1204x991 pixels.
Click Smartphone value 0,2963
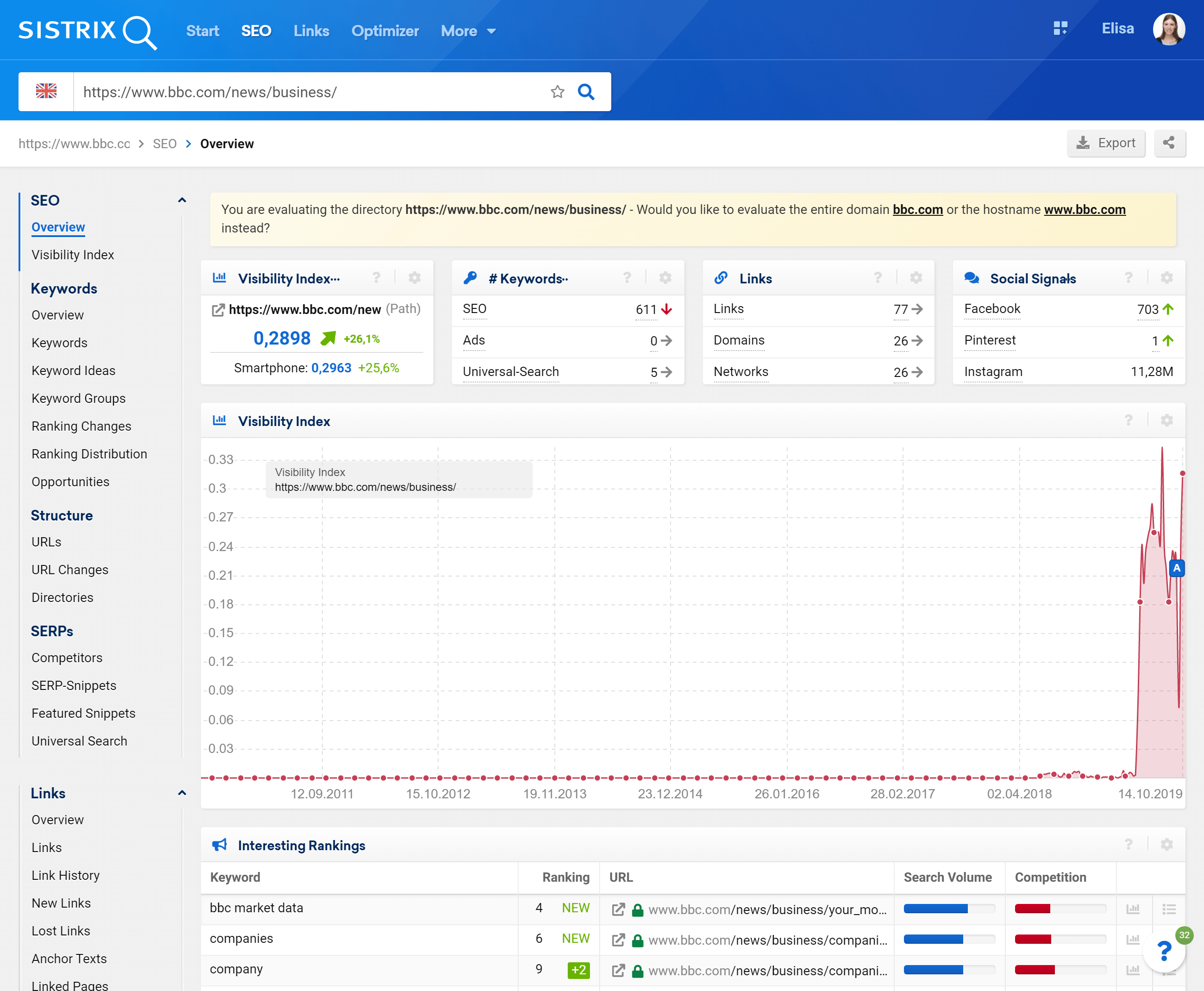coord(331,368)
